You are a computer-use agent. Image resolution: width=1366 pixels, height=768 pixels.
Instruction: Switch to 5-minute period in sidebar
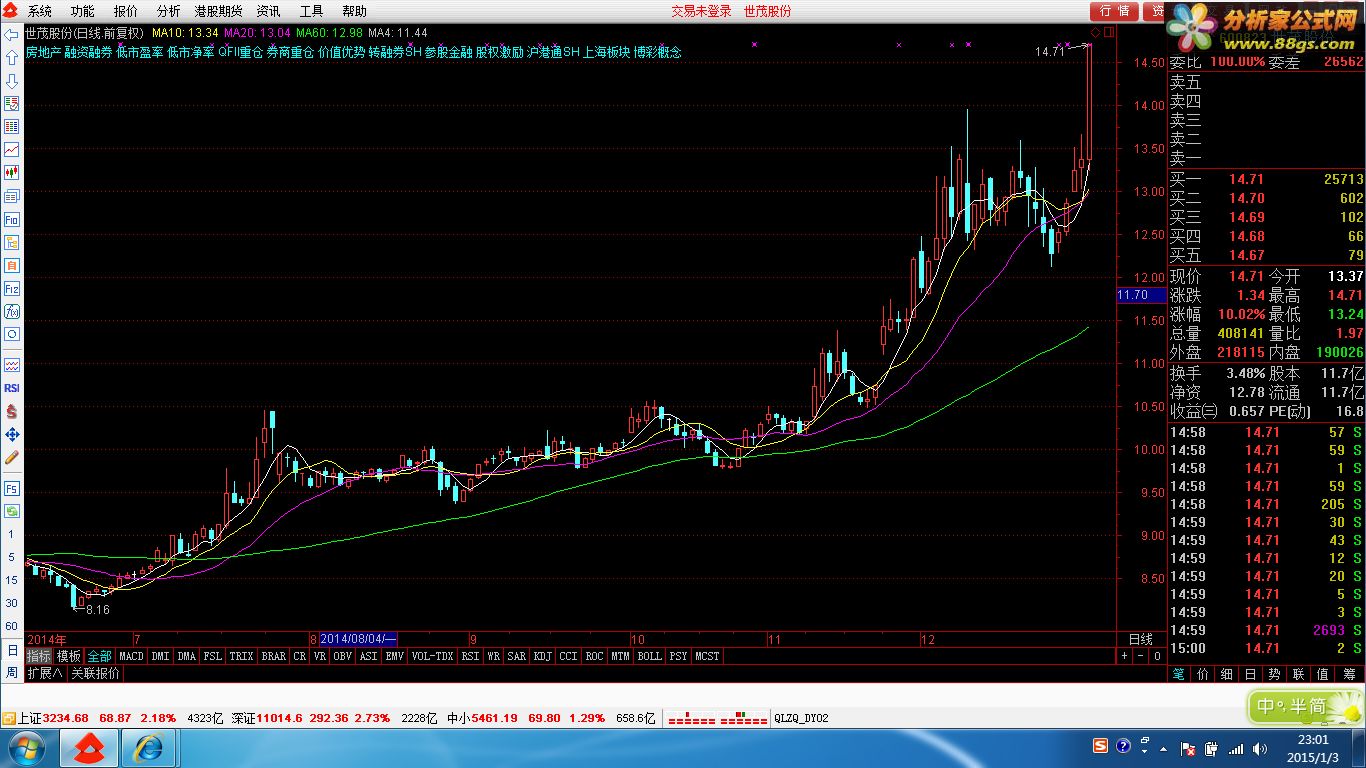click(12, 558)
